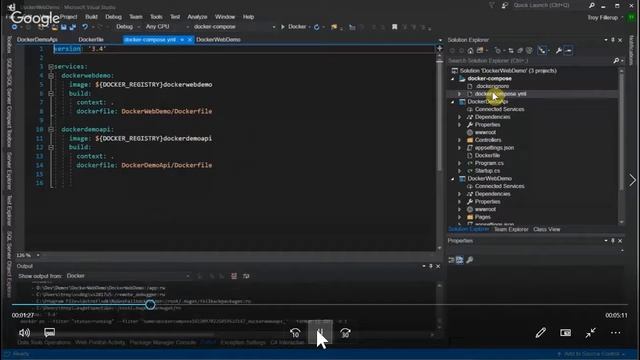
Task: Switch to the DockerDemoApi editor tab
Action: (37, 40)
